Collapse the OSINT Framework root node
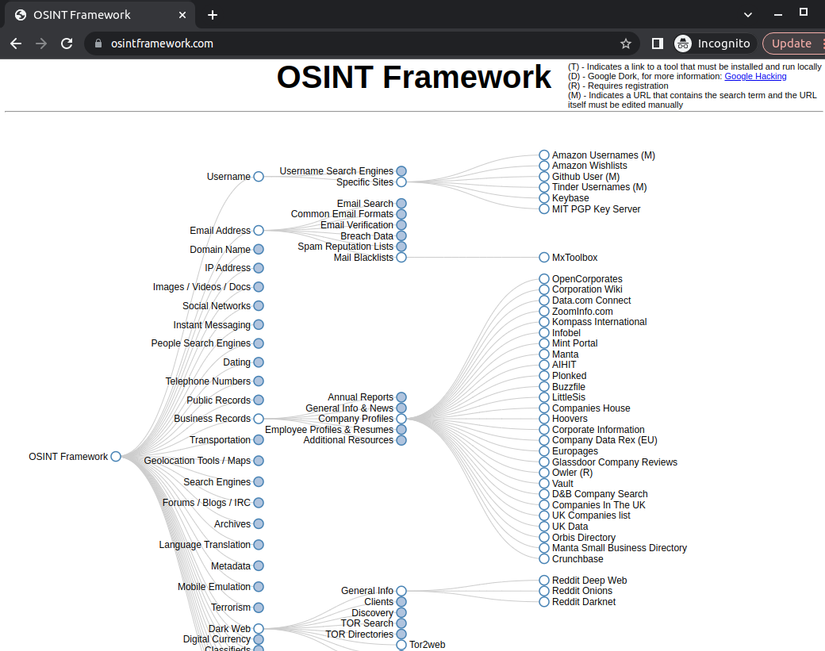Screen dimensions: 825x651 116,456
